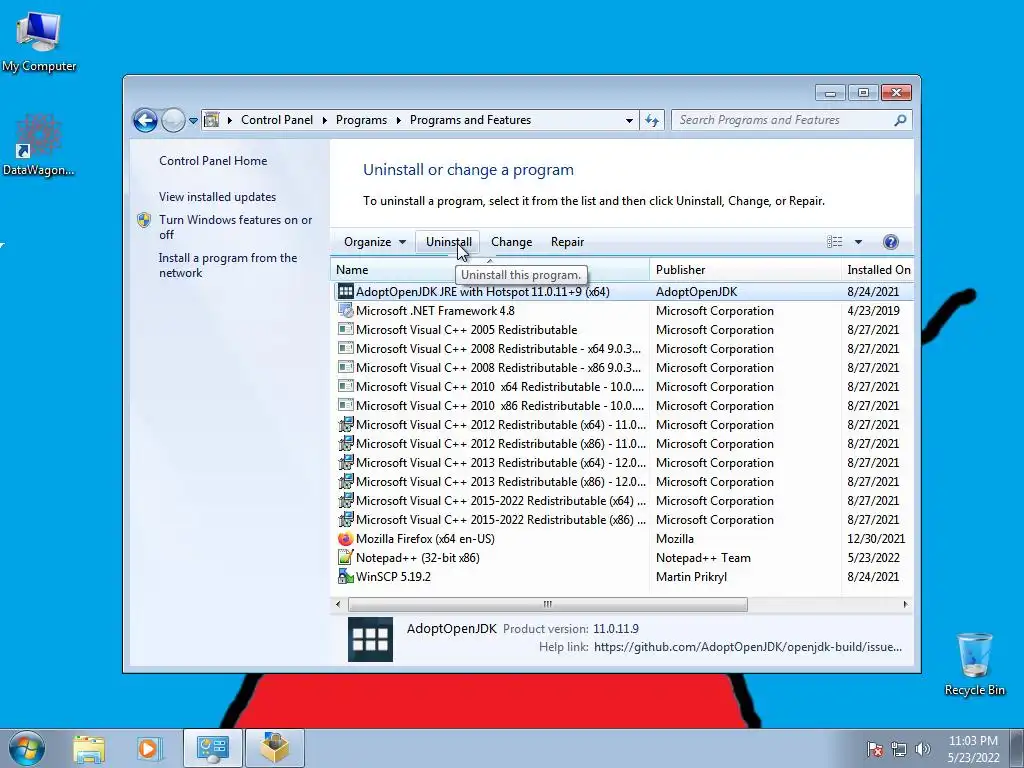Expand the root arrow before Control Panel breadcrumb
1024x768 pixels.
[x=230, y=120]
